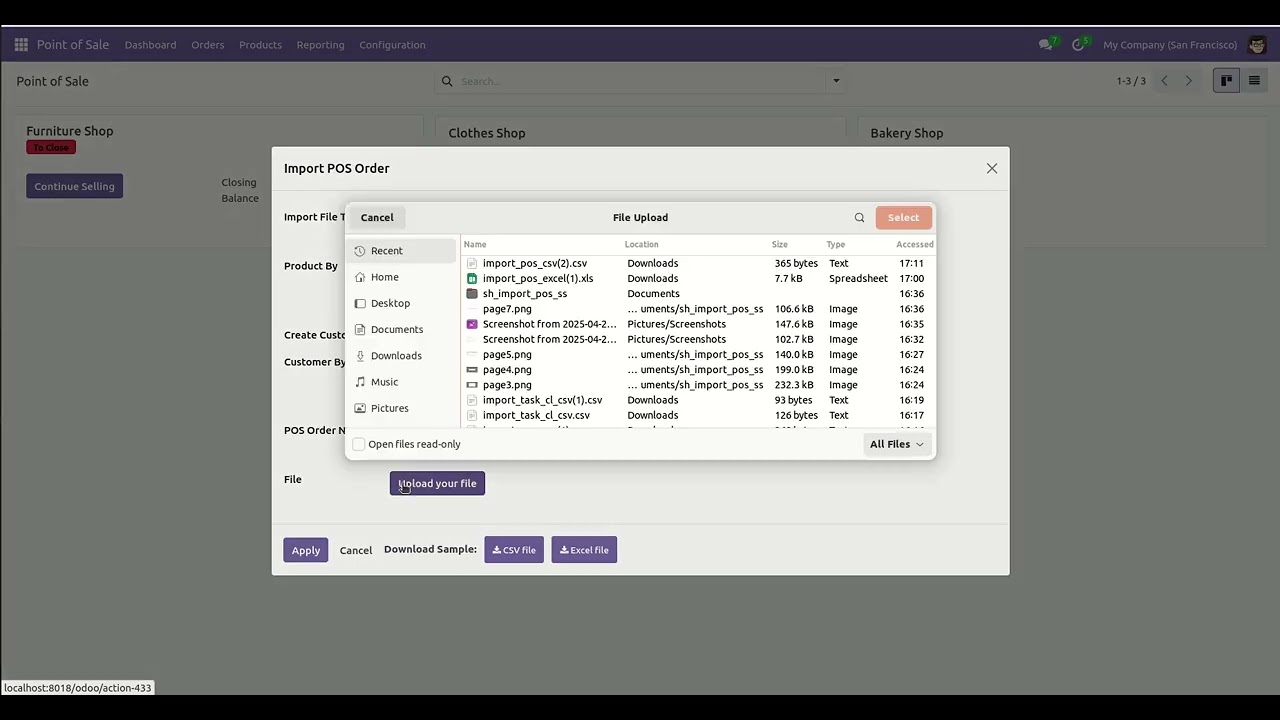
Task: Select Recent in the file dialog sidebar
Action: (400, 251)
